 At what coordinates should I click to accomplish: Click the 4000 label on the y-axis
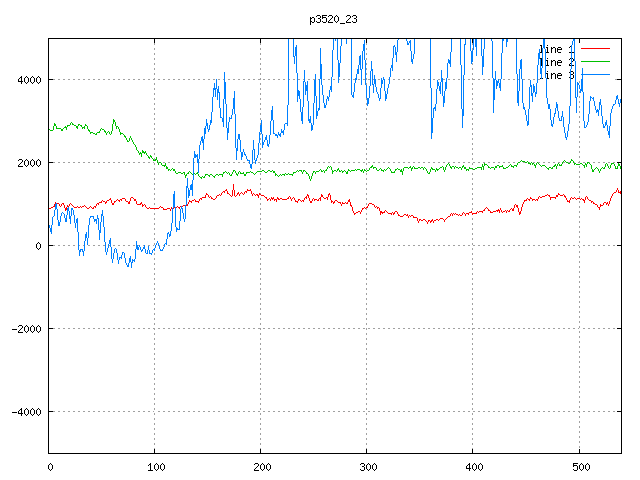click(x=28, y=80)
